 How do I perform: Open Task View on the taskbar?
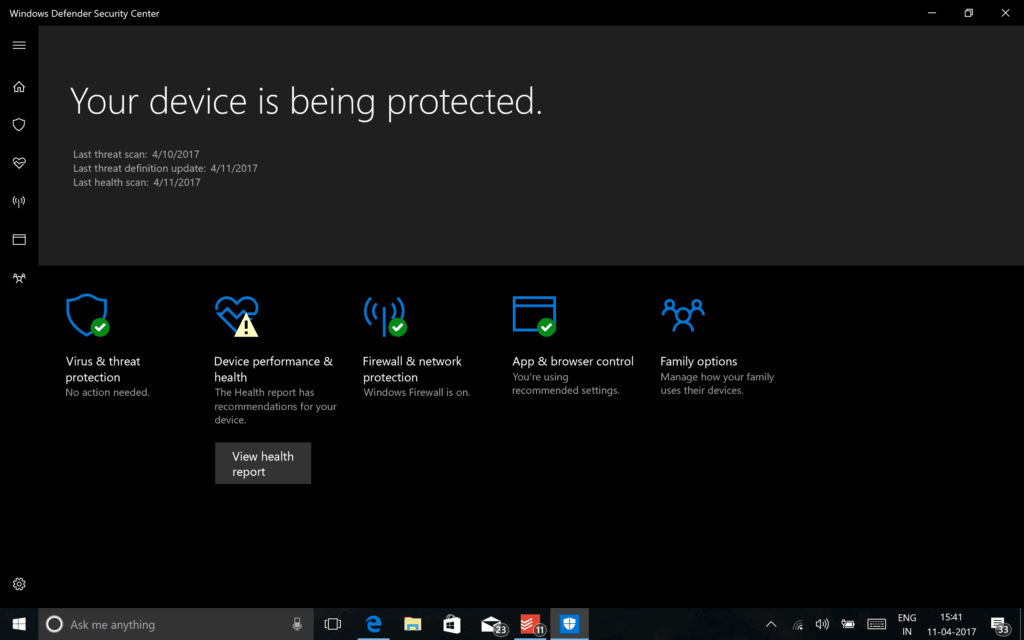pos(332,624)
